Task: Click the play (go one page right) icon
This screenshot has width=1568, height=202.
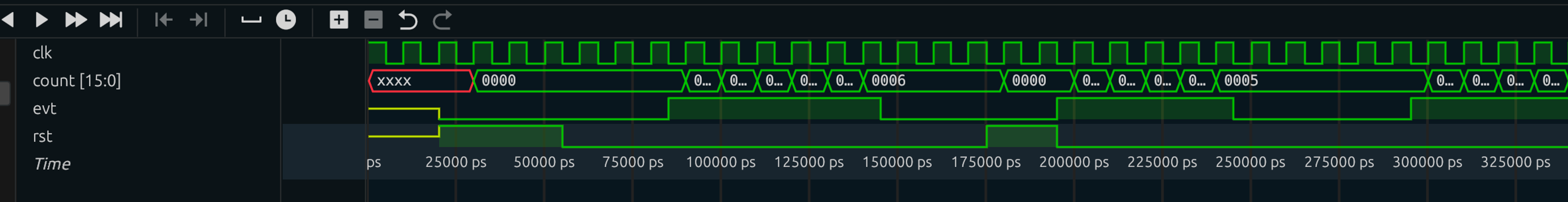Action: tap(41, 20)
